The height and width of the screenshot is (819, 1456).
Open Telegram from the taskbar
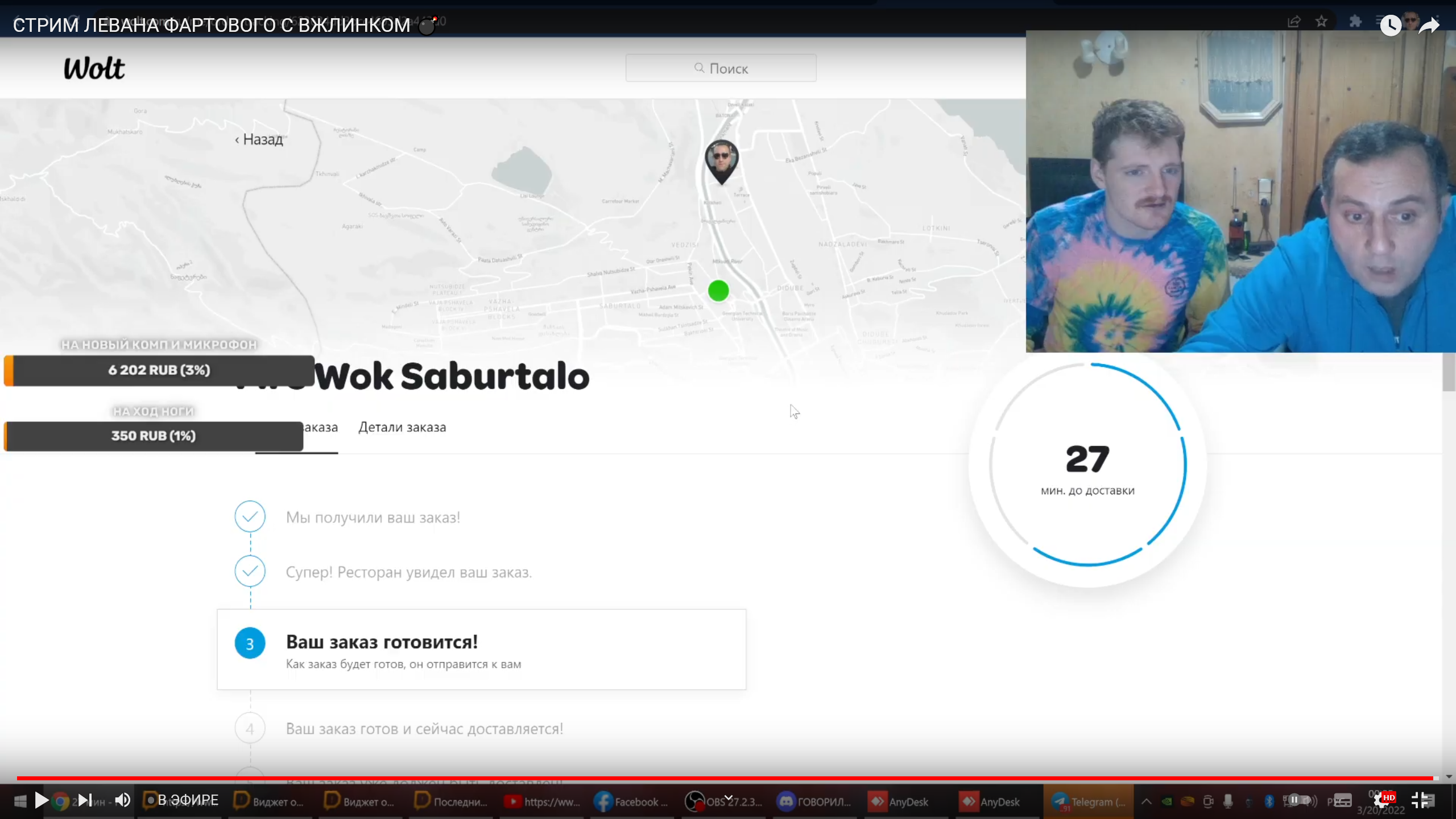1088,801
